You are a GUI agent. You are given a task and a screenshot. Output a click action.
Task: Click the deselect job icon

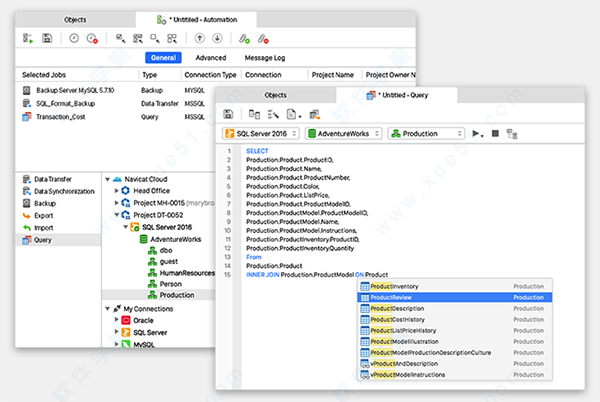155,38
